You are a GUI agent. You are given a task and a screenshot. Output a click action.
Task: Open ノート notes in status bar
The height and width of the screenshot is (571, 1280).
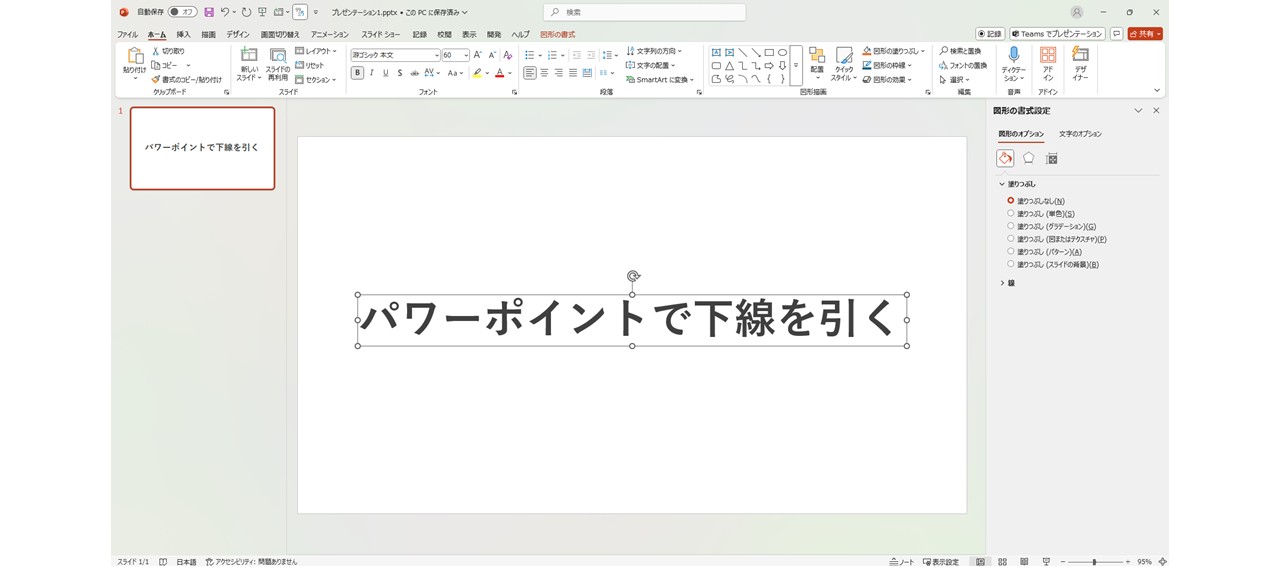[902, 562]
